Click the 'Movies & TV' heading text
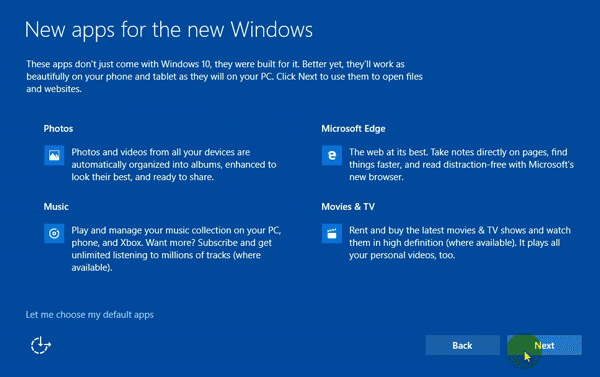The width and height of the screenshot is (600, 377). [348, 207]
